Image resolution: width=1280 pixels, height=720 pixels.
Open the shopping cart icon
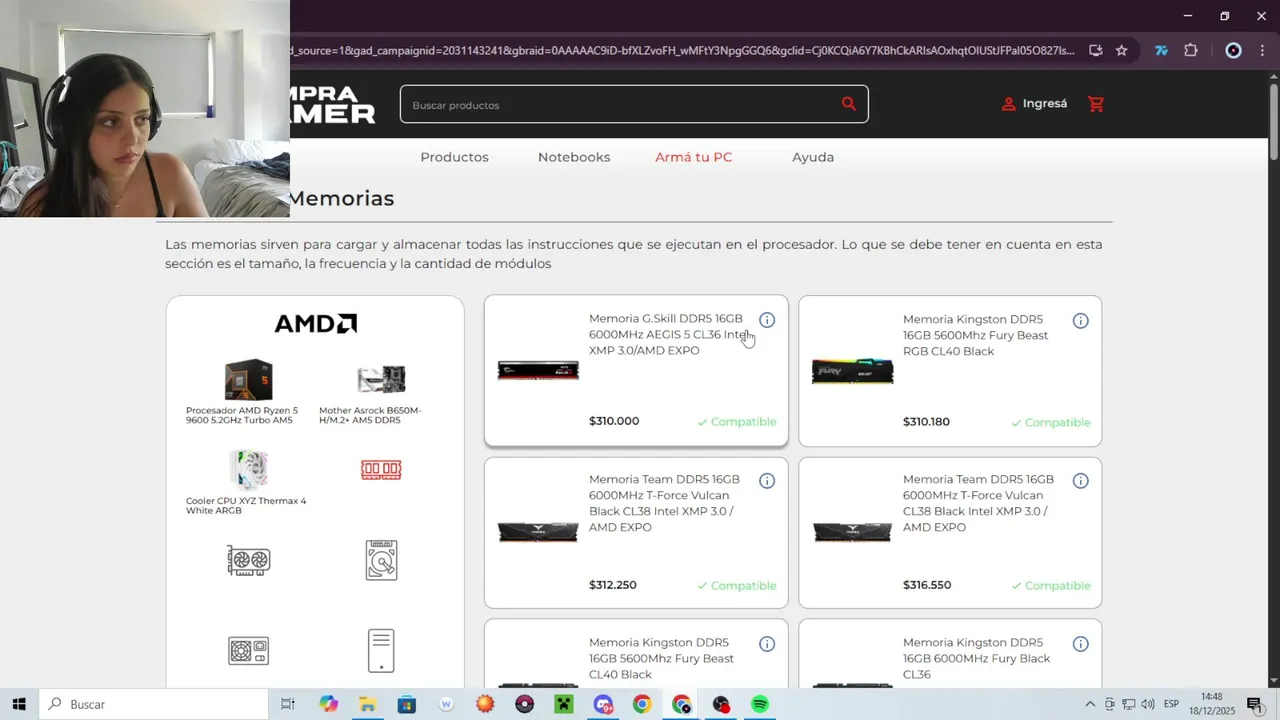click(x=1096, y=104)
